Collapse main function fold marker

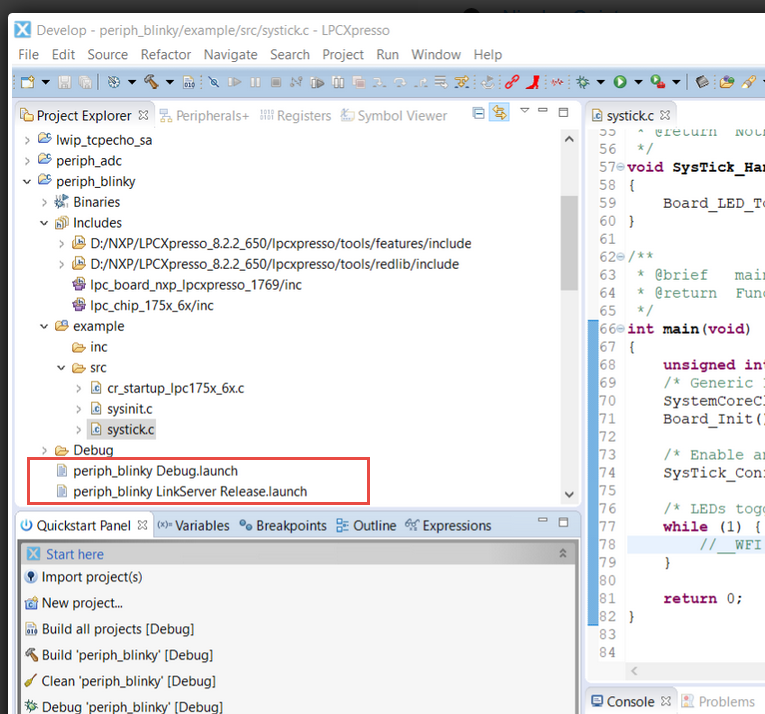[x=621, y=329]
